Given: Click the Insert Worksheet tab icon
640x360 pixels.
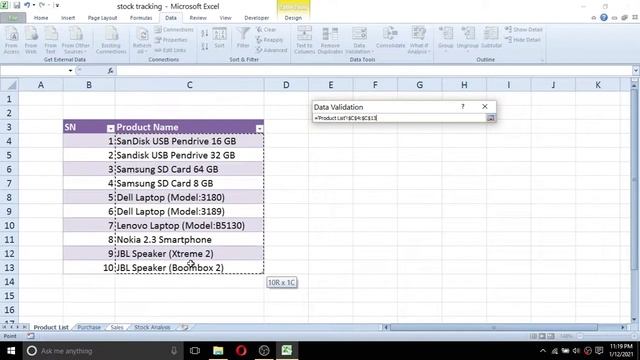Looking at the screenshot, I should tap(185, 327).
